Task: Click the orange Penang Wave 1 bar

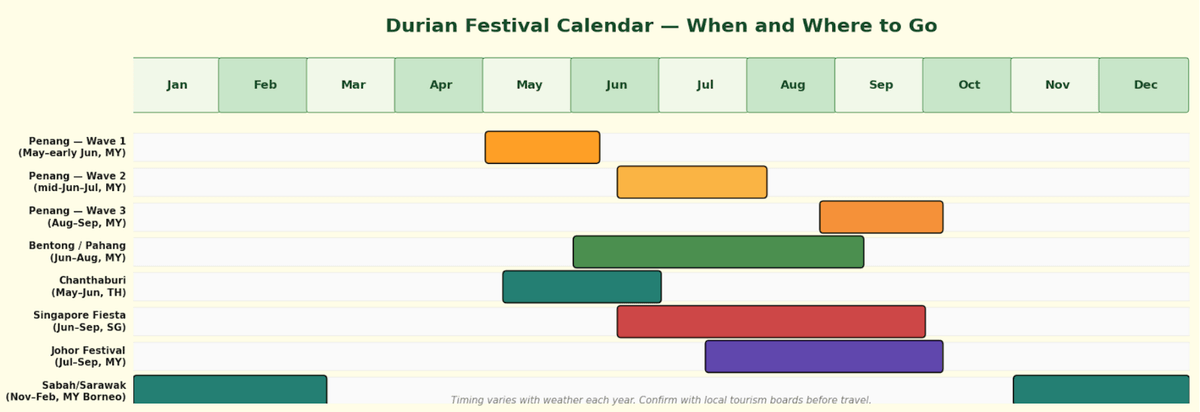Action: [542, 147]
